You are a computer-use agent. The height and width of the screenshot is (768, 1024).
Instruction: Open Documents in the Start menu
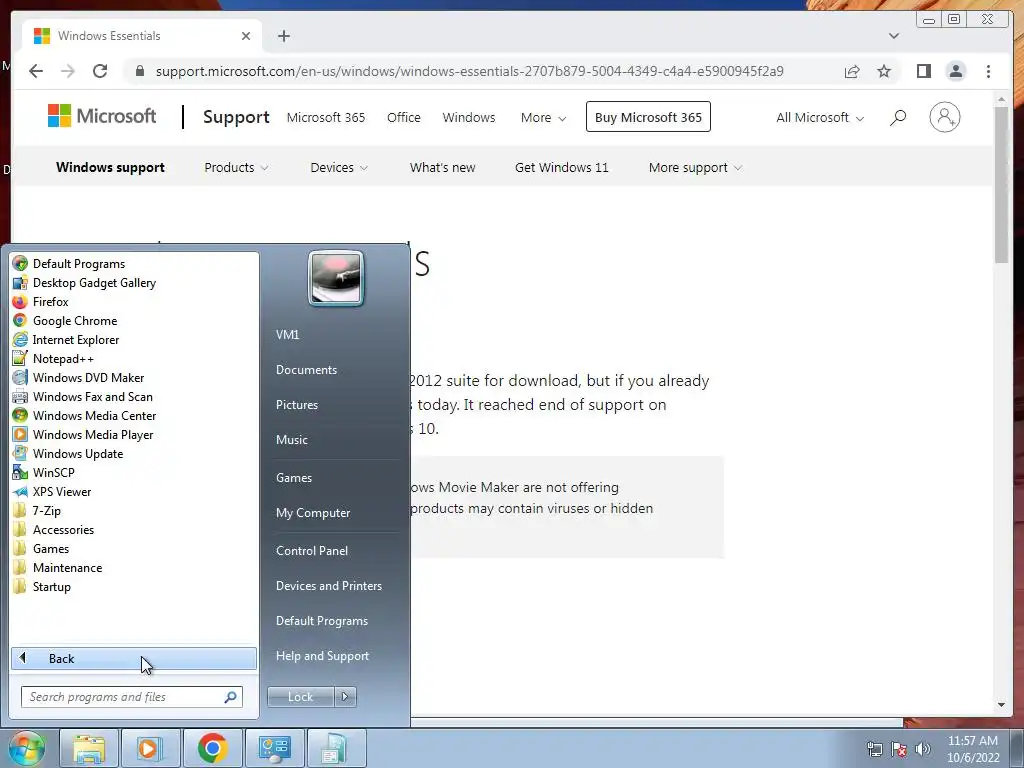(306, 370)
